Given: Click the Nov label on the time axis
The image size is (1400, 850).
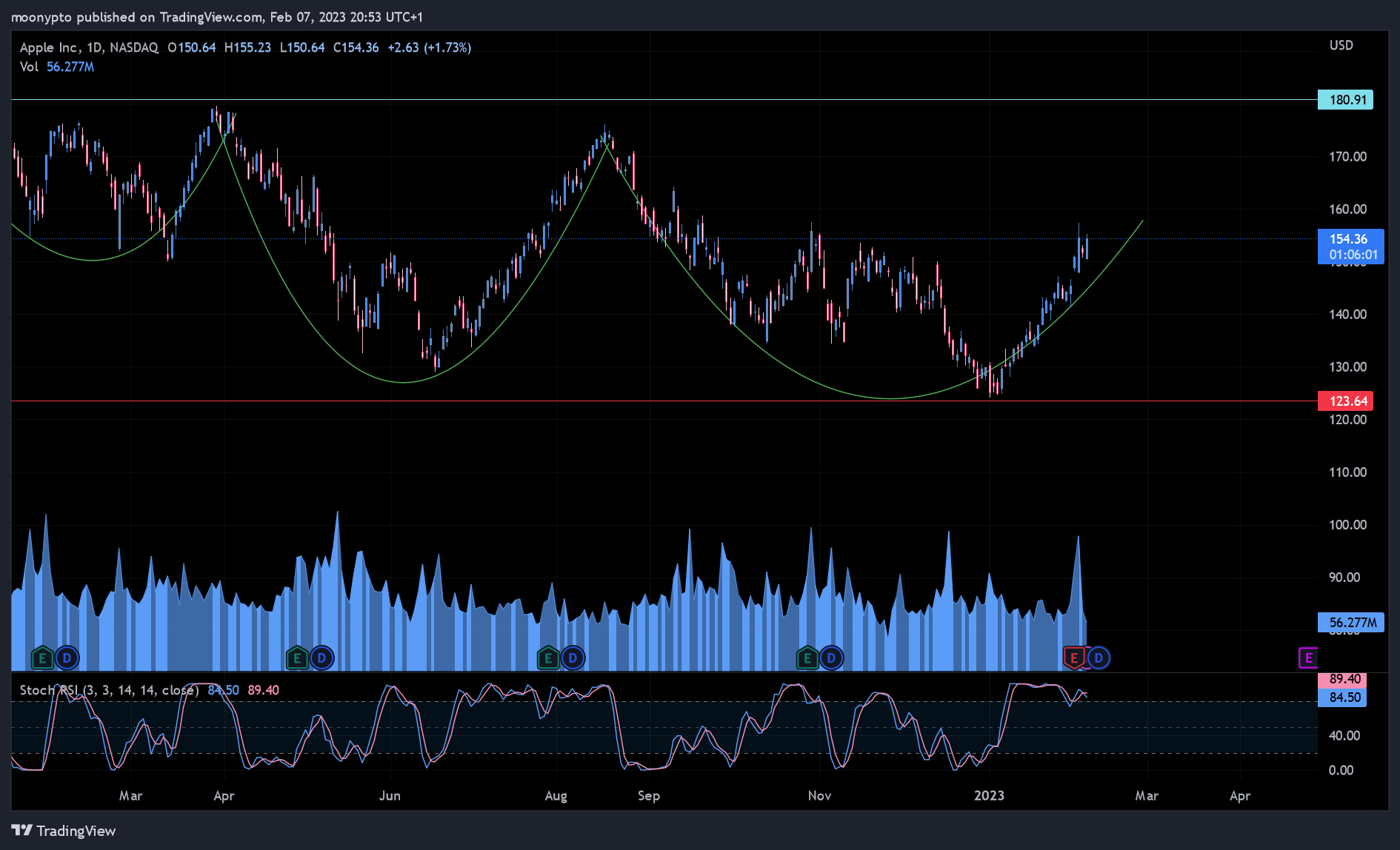Looking at the screenshot, I should (819, 796).
